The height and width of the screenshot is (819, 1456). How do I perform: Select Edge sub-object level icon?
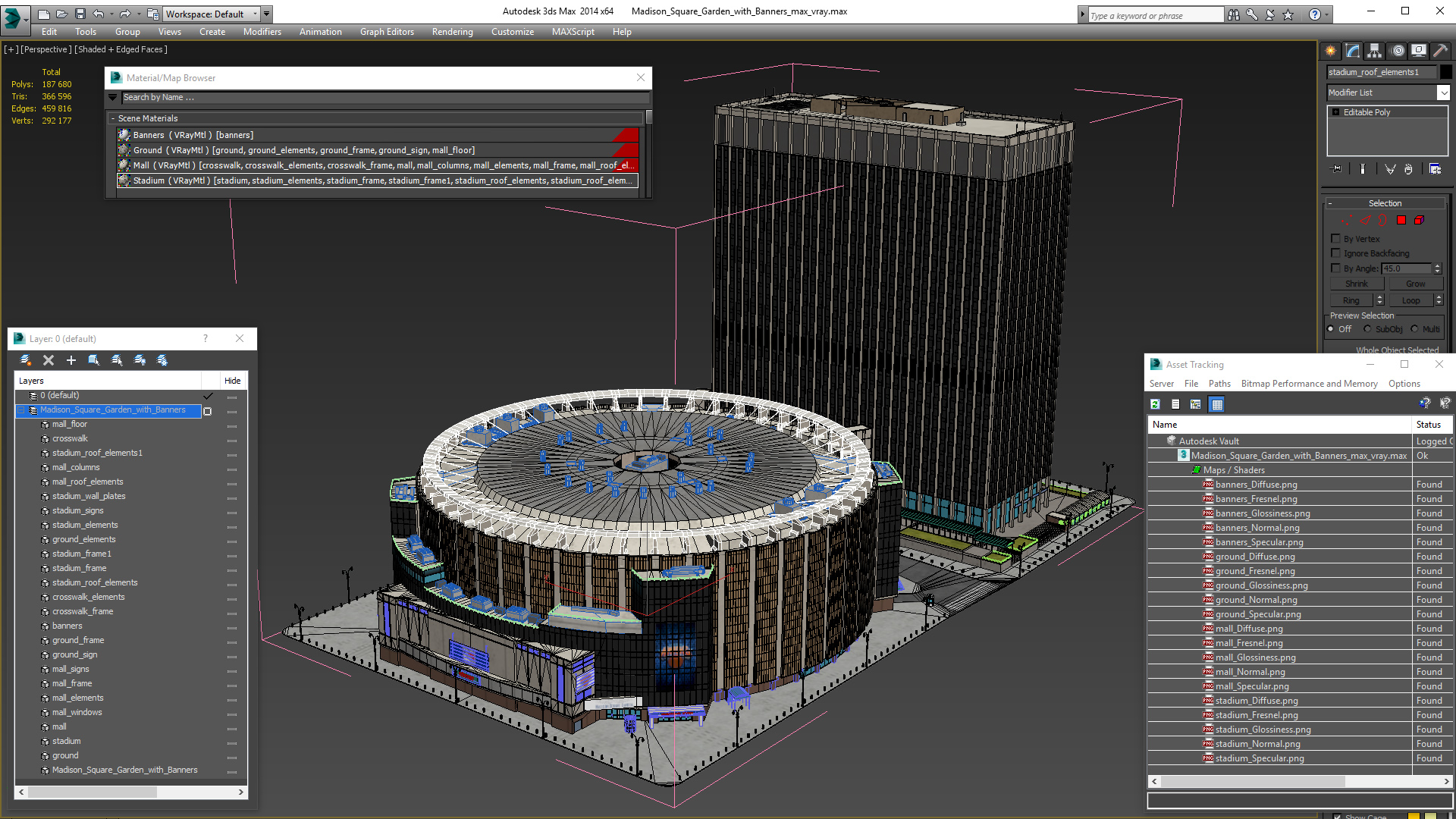point(1365,220)
